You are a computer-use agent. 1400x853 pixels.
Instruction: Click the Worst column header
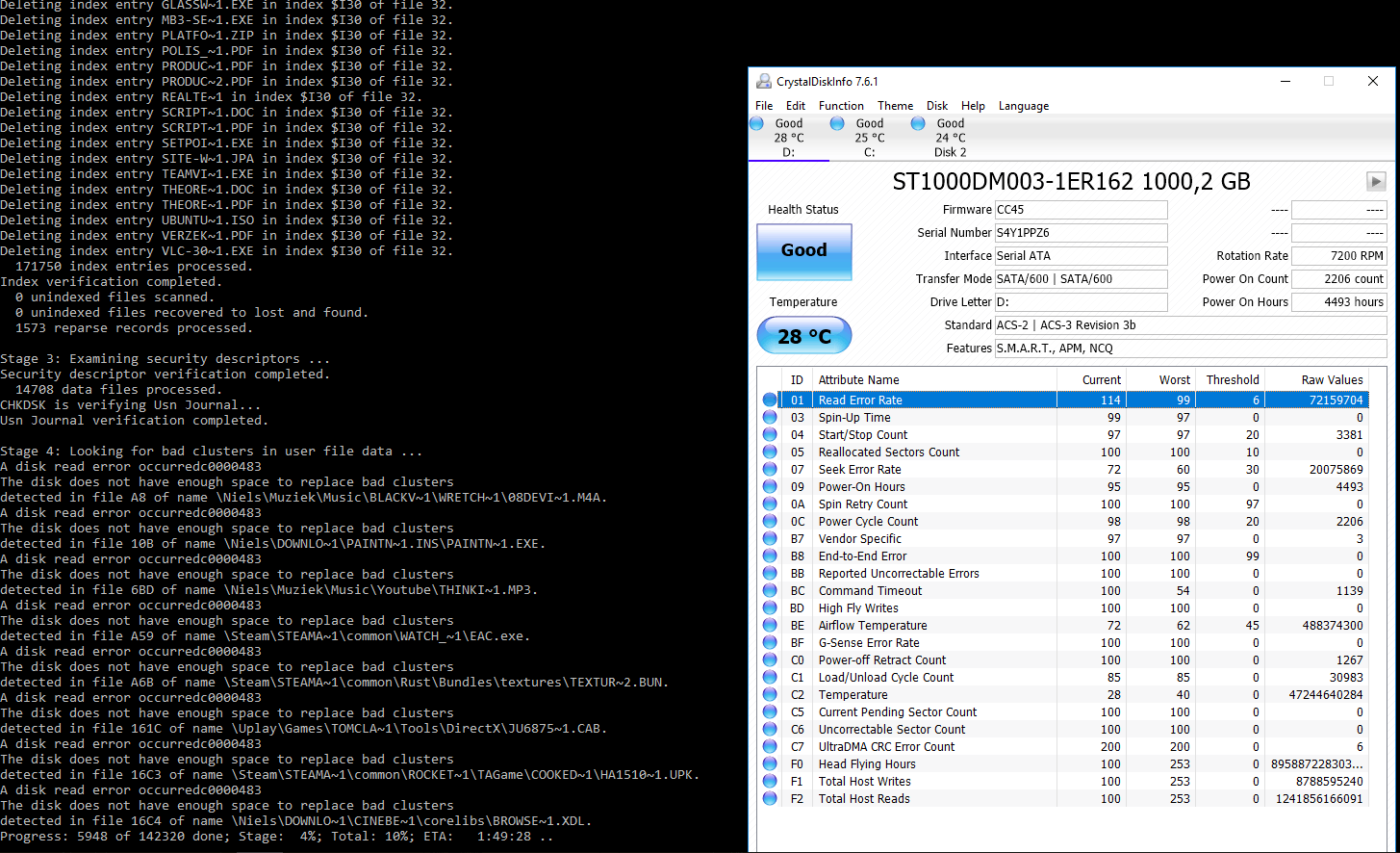pos(1160,379)
